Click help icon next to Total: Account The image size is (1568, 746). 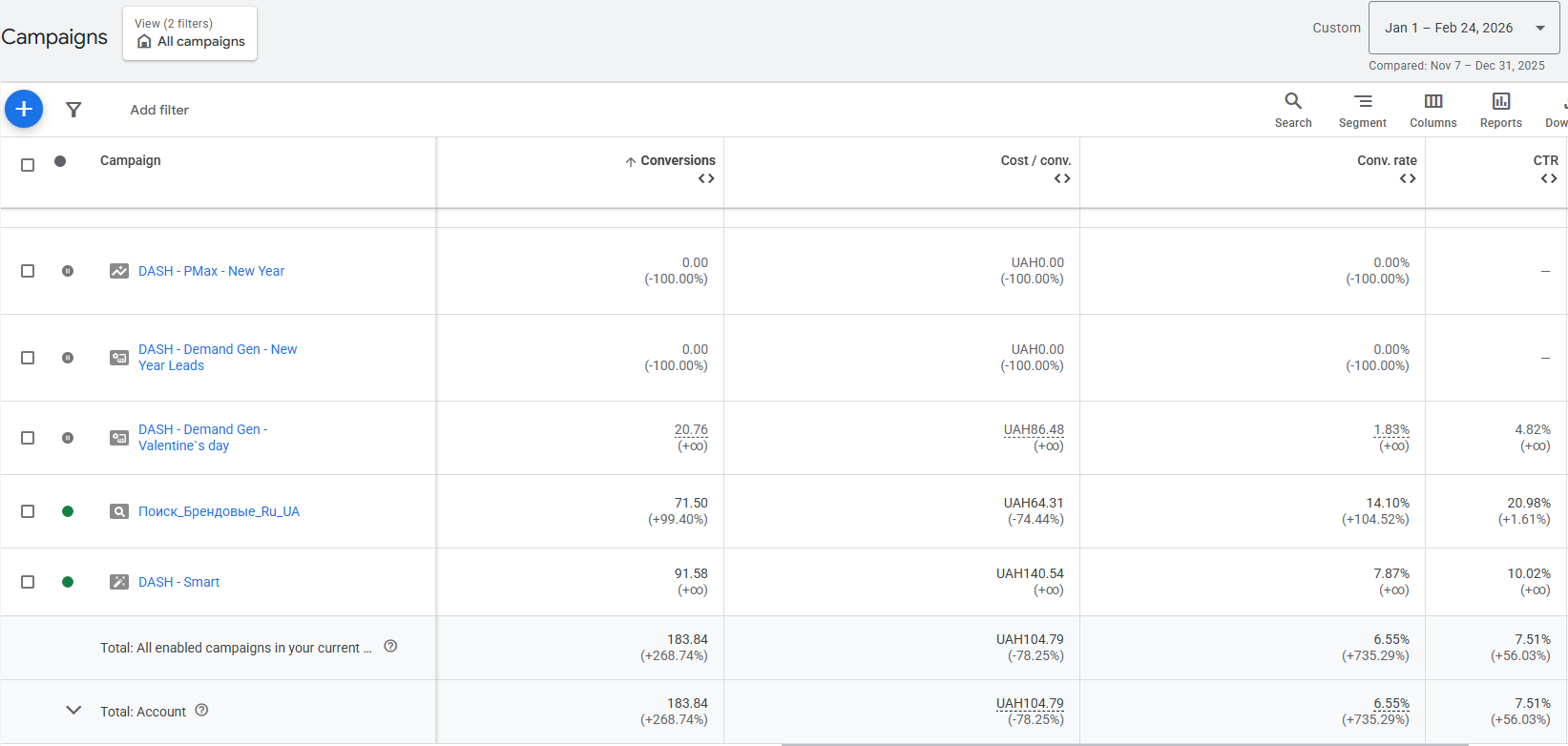[x=201, y=710]
